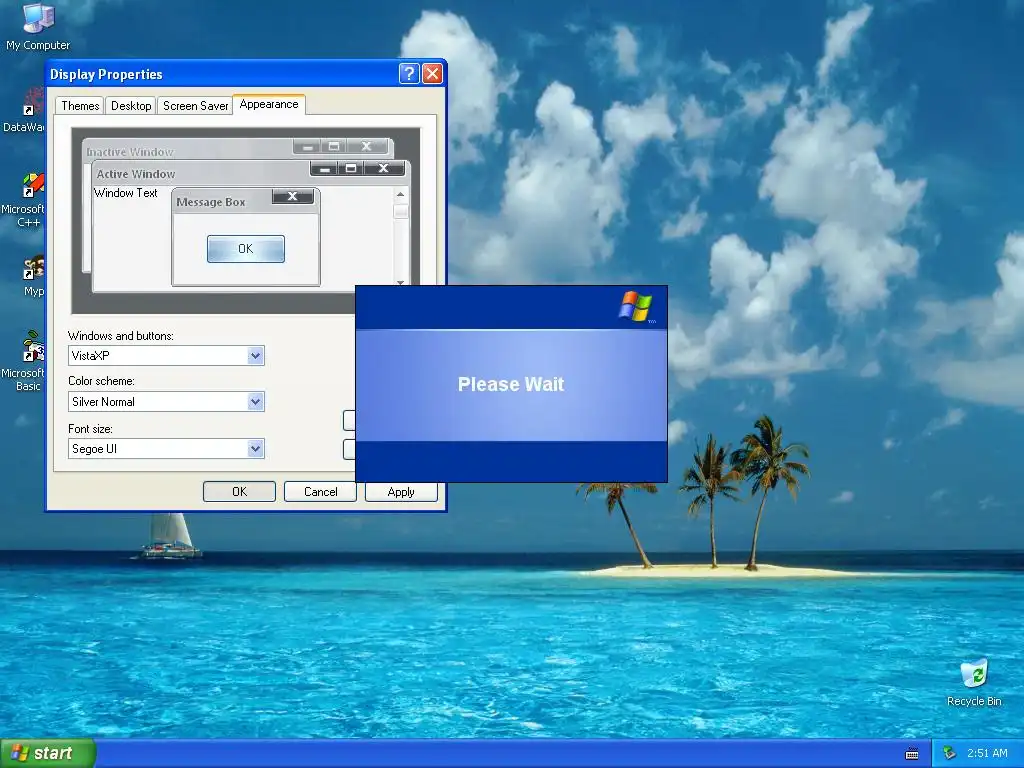Viewport: 1024px width, 768px height.
Task: Switch to the Themes tab
Action: click(x=80, y=106)
